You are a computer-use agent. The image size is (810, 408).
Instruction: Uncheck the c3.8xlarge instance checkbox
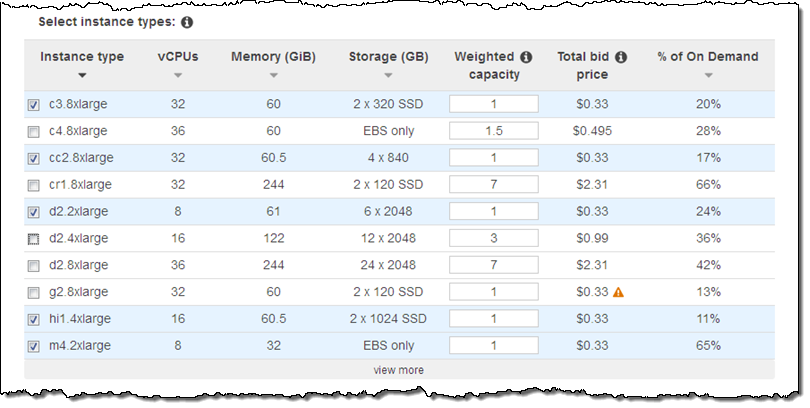[34, 104]
